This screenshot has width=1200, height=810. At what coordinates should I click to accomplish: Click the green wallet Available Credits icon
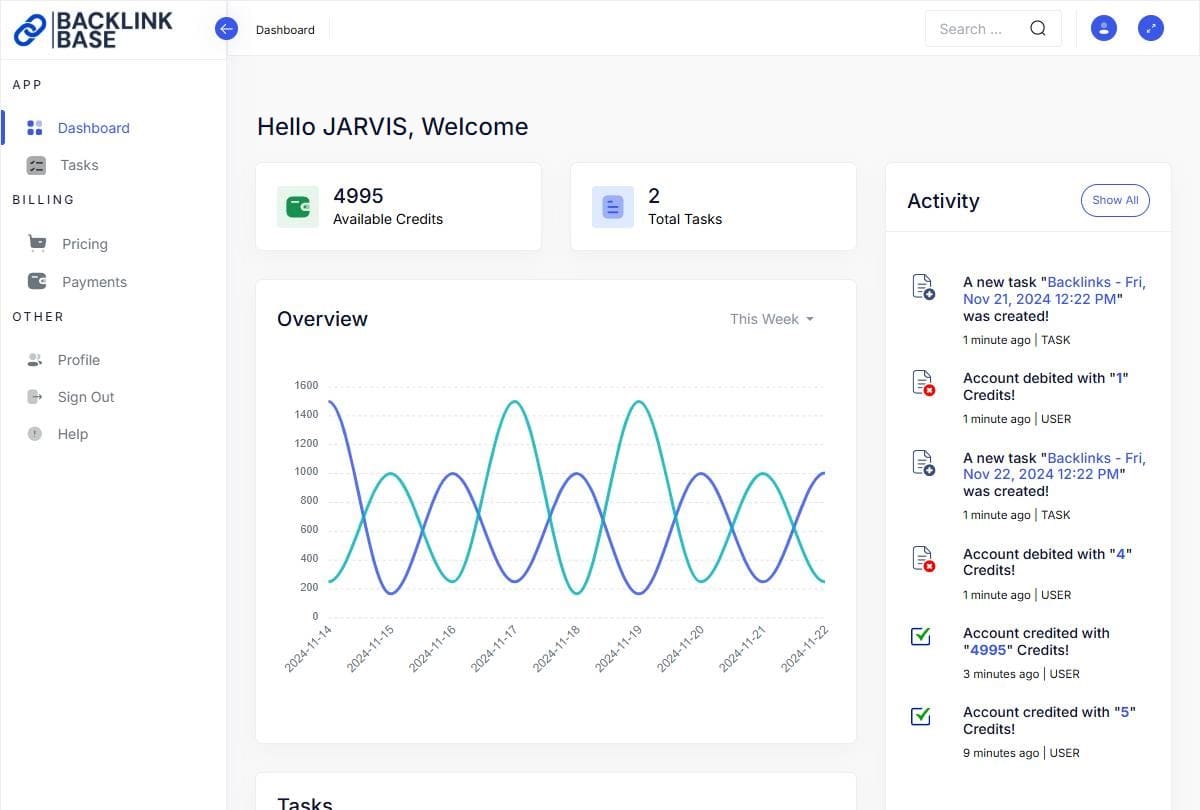tap(298, 207)
